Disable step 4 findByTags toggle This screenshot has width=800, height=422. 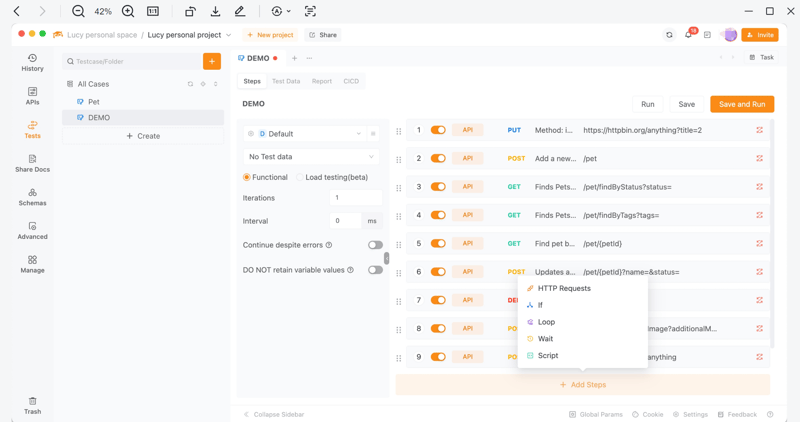tap(438, 215)
